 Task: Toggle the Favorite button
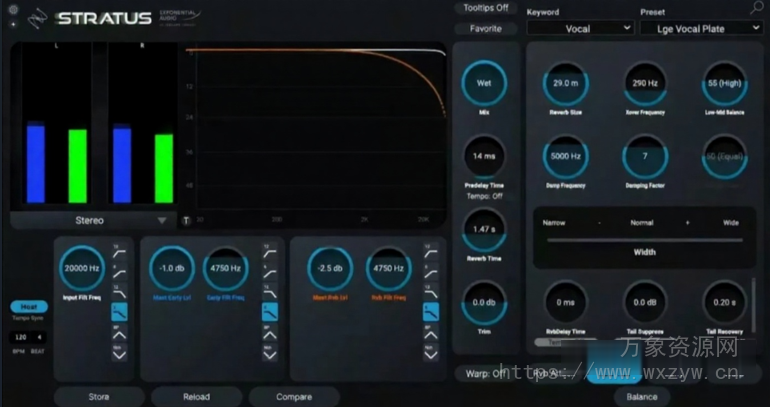(486, 28)
